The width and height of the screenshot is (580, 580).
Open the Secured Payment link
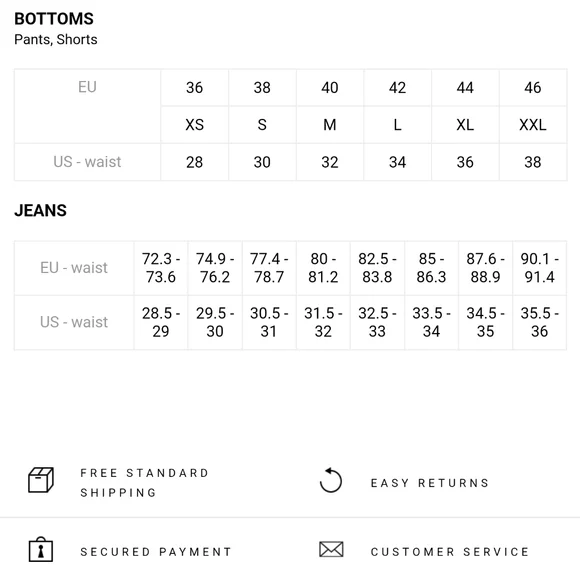pyautogui.click(x=156, y=552)
